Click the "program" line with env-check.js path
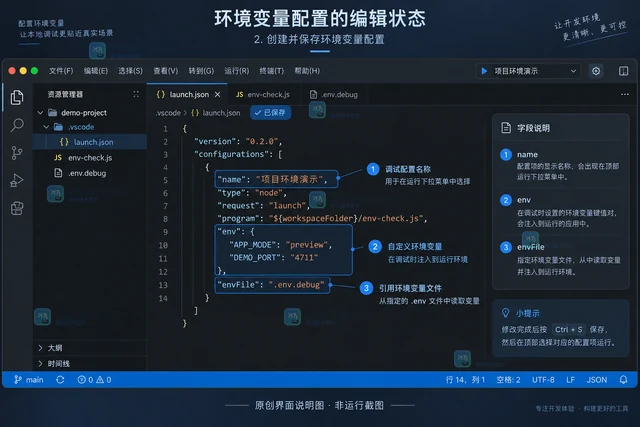Viewport: 640px width, 427px height. [322, 218]
